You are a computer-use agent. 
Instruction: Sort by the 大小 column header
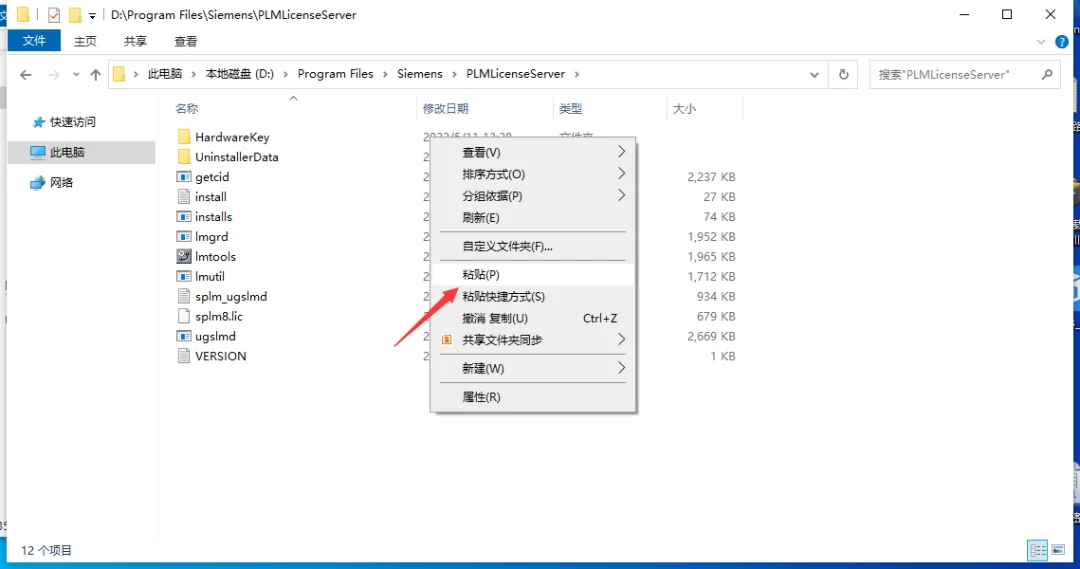click(x=684, y=108)
